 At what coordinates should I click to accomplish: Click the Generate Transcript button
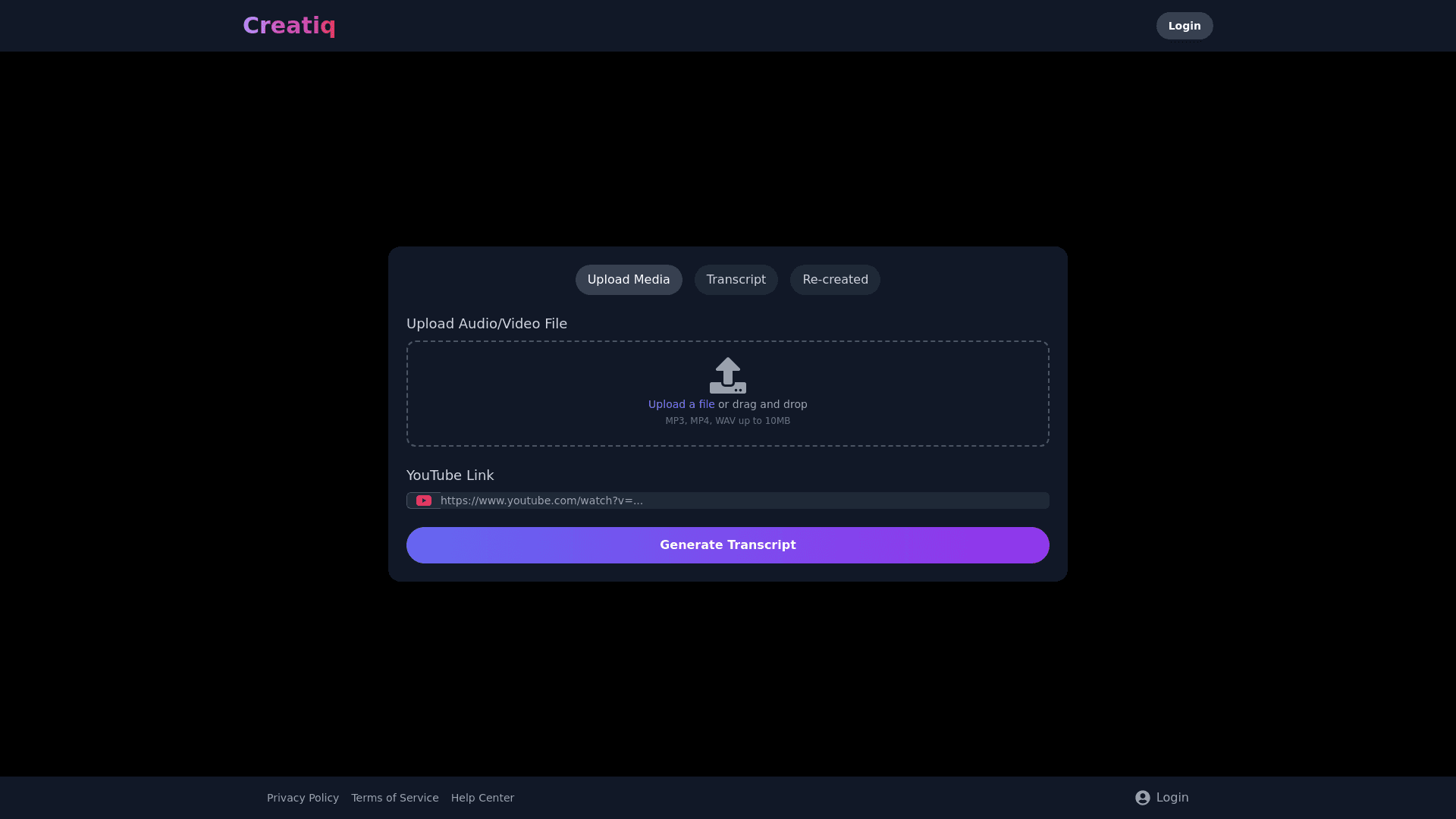tap(727, 545)
